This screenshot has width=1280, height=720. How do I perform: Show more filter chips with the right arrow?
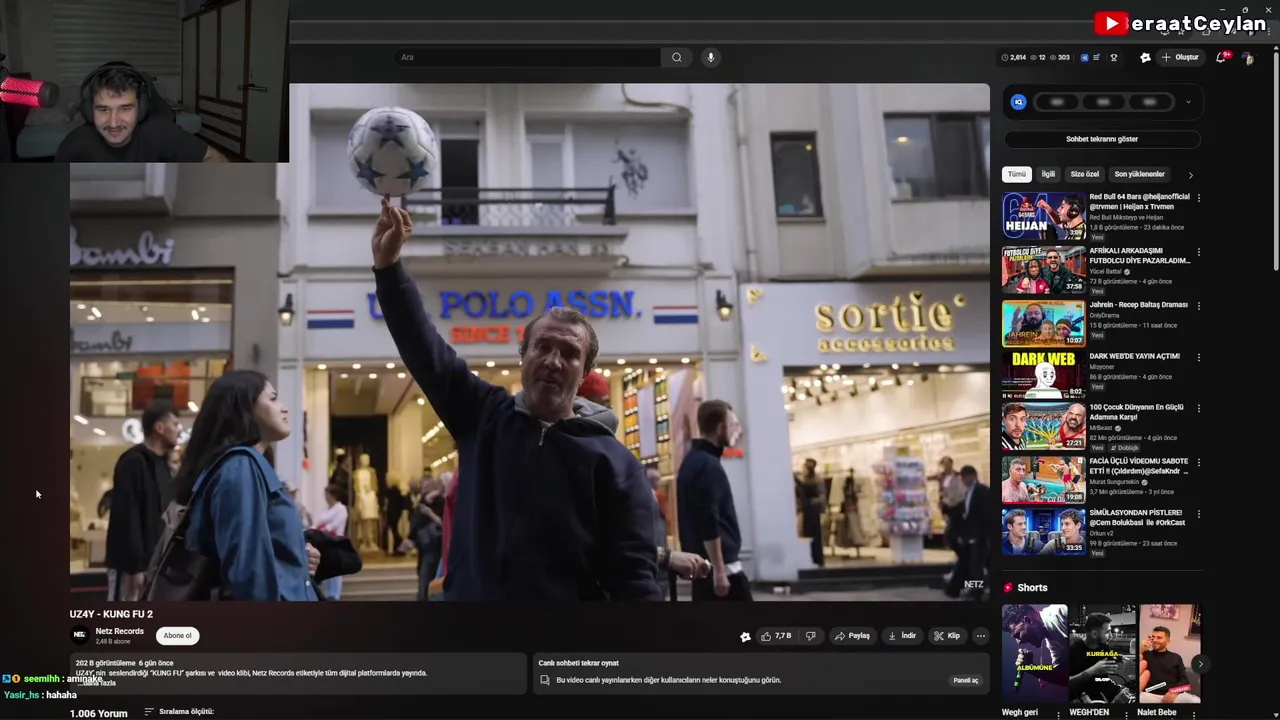(x=1190, y=175)
